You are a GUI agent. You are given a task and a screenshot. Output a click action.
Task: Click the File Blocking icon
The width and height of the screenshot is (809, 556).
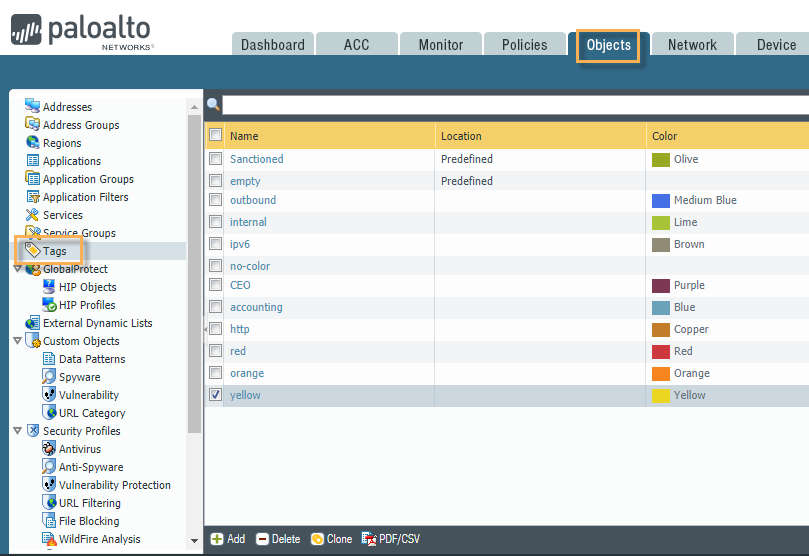[x=49, y=520]
